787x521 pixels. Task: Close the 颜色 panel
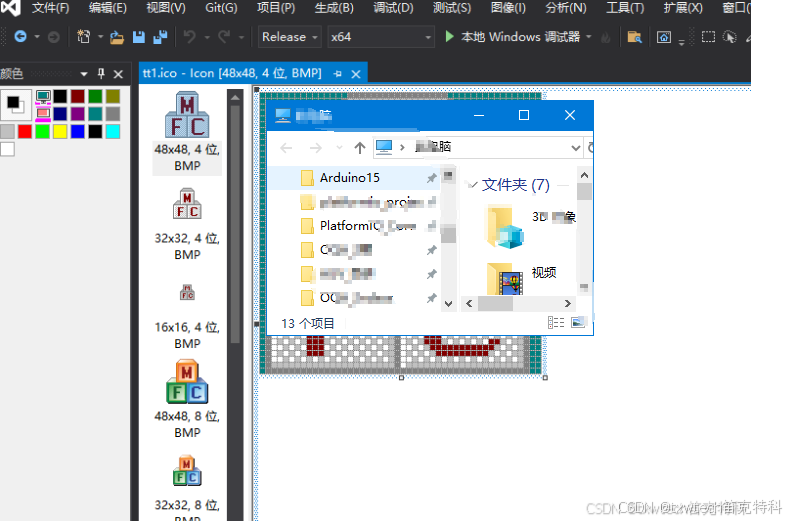[x=118, y=74]
